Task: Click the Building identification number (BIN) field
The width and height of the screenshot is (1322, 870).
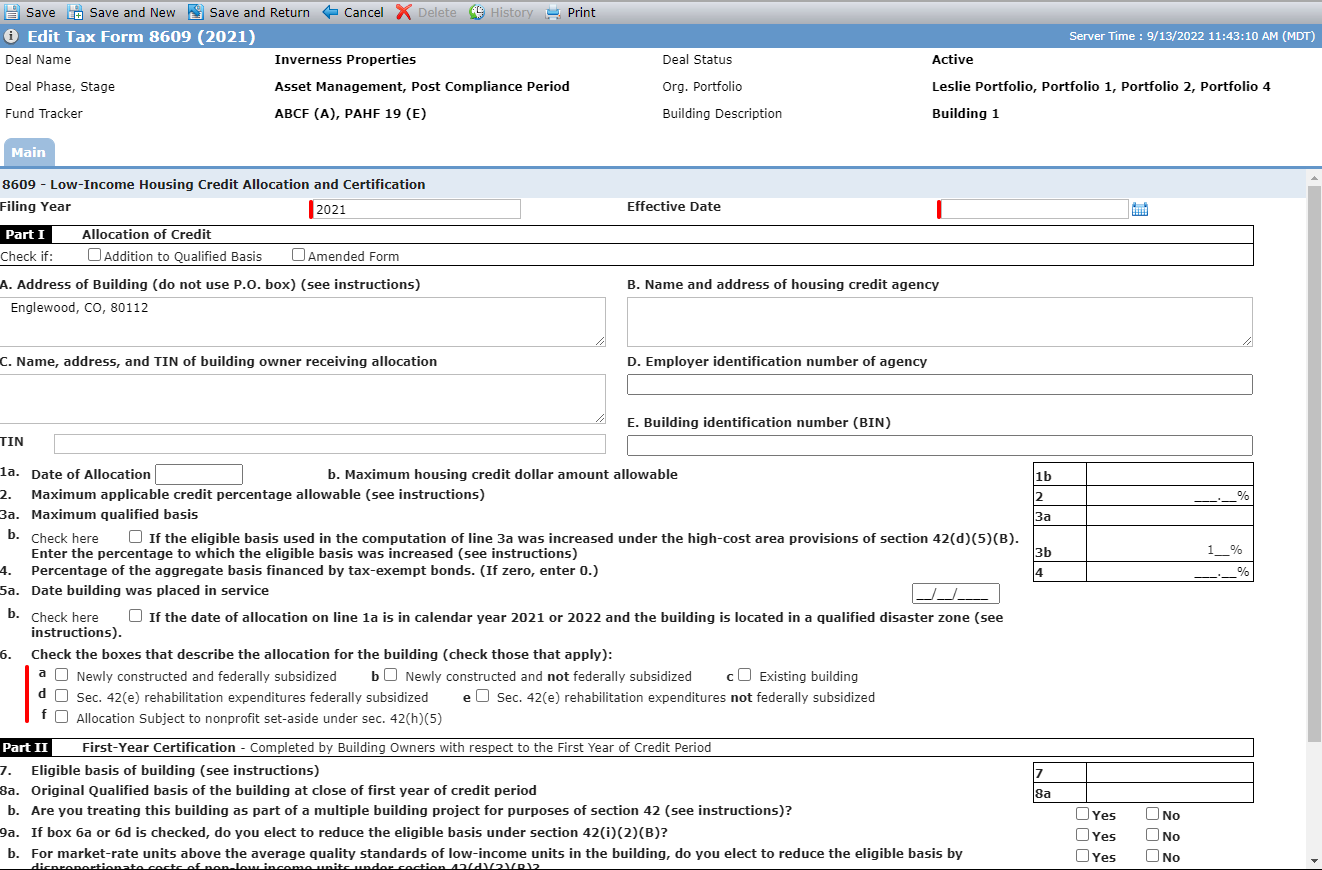Action: click(x=939, y=445)
